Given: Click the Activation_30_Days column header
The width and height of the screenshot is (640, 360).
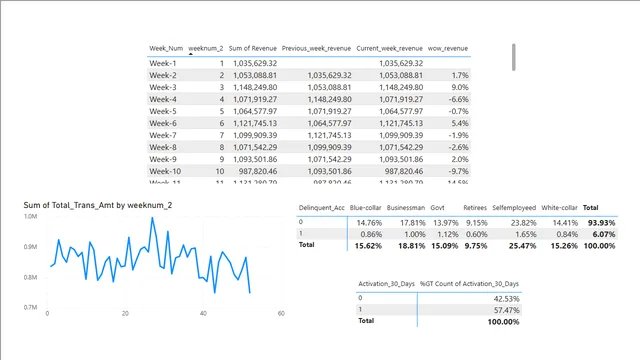Looking at the screenshot, I should tap(387, 284).
